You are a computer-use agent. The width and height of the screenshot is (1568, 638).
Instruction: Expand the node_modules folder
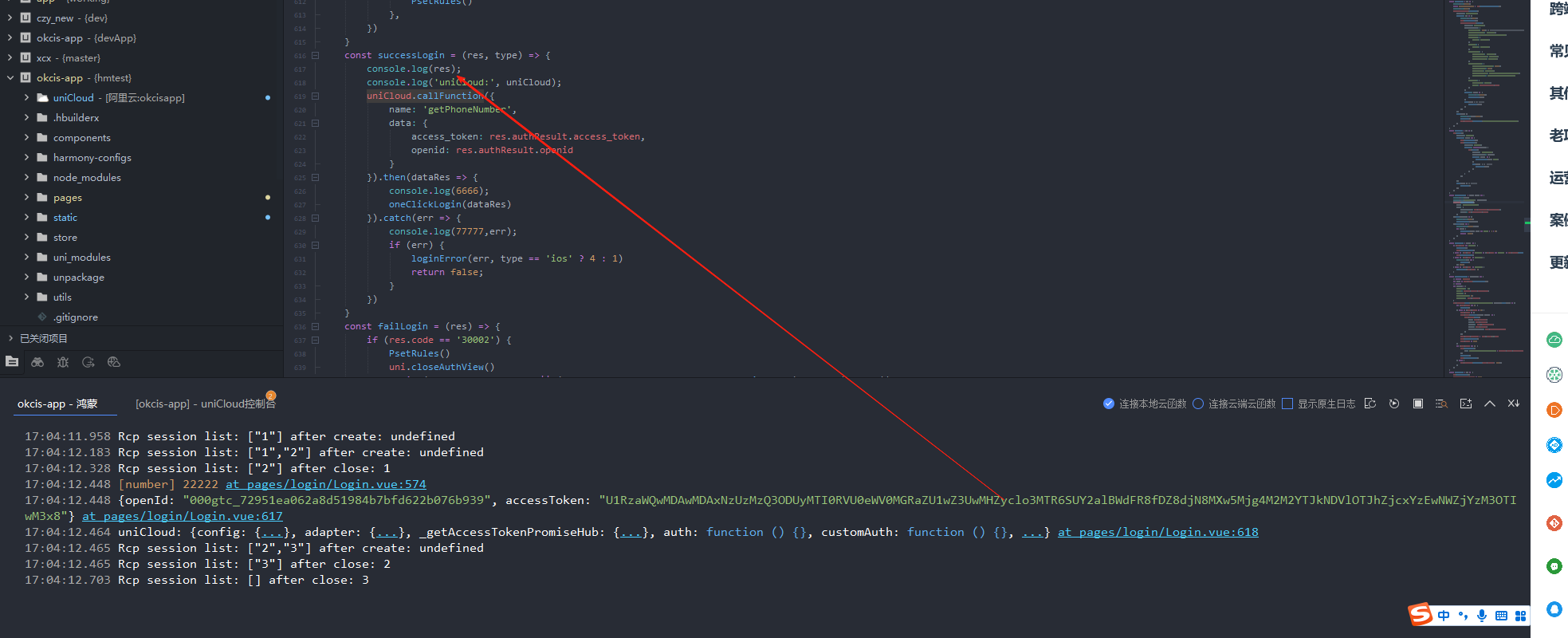pyautogui.click(x=26, y=177)
